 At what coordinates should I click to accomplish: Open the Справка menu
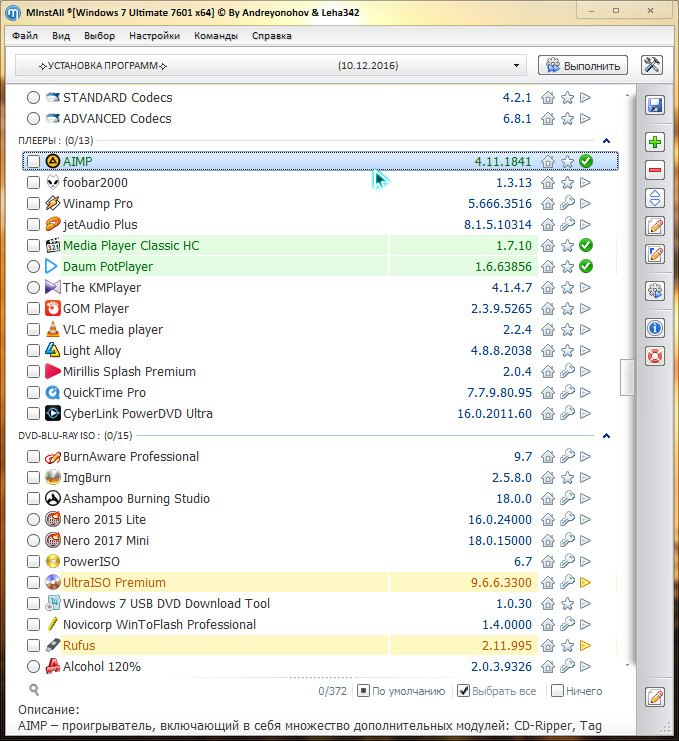click(272, 36)
